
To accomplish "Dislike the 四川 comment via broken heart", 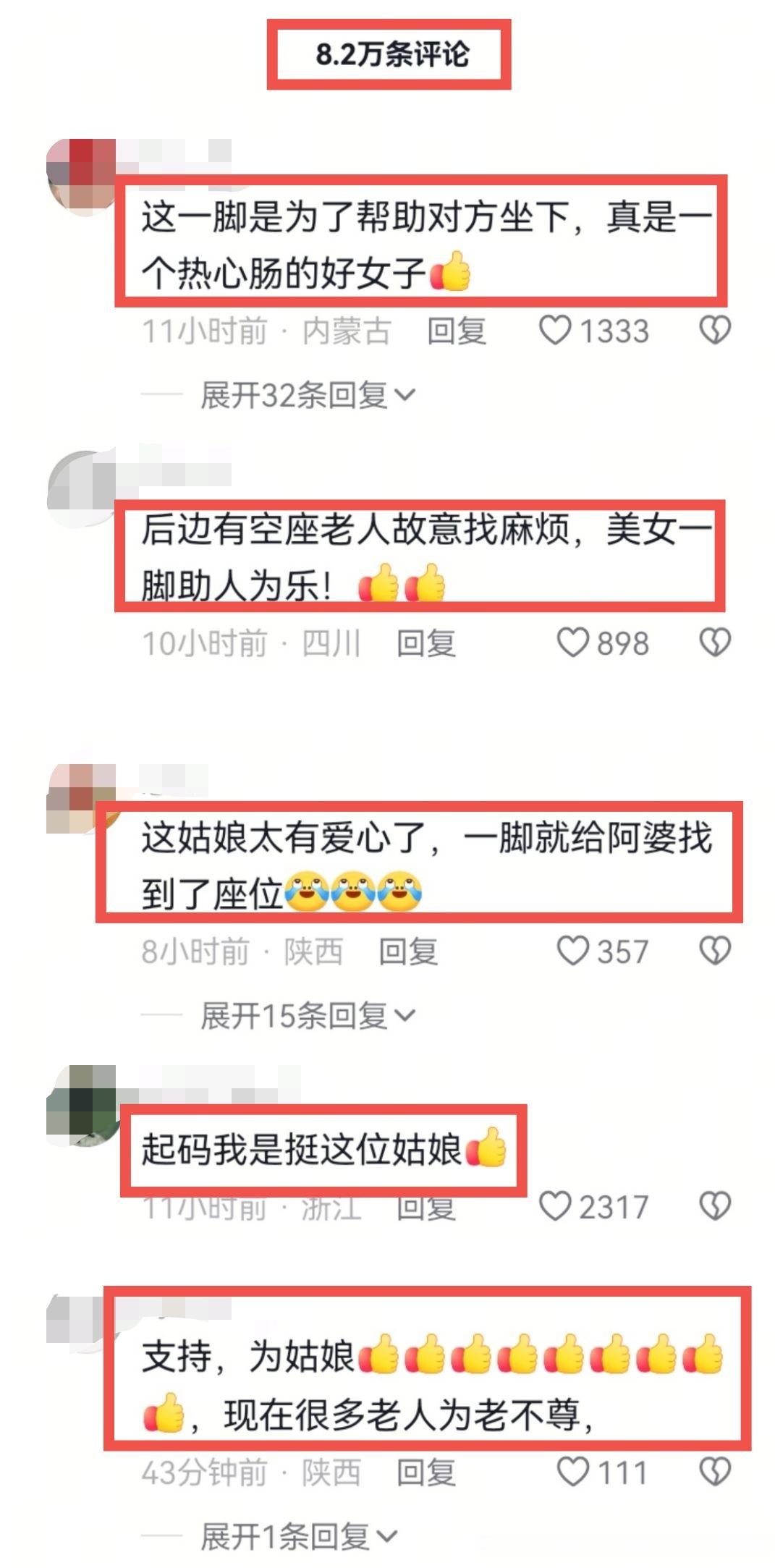I will click(715, 643).
